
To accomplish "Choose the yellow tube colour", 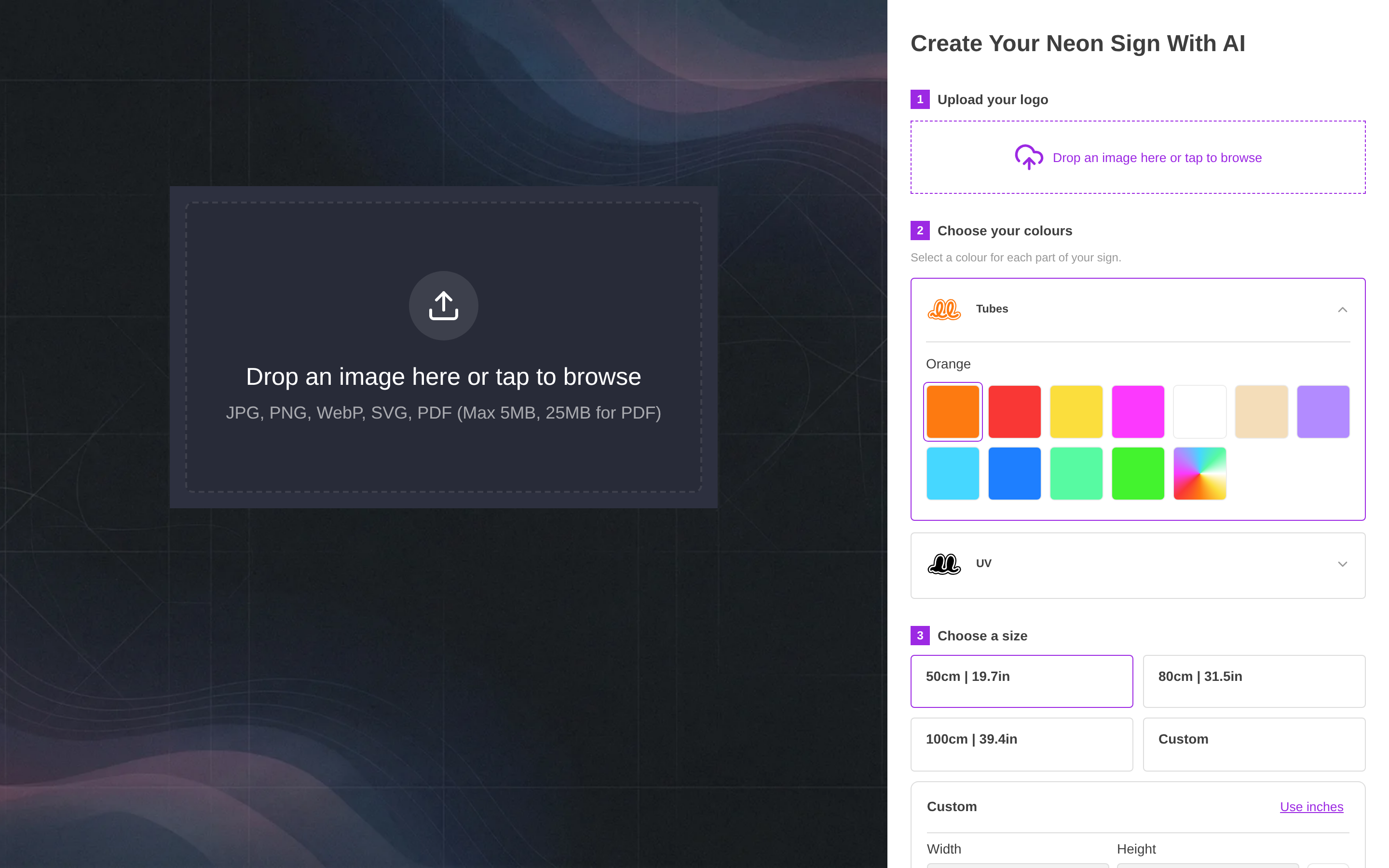I will click(1076, 412).
